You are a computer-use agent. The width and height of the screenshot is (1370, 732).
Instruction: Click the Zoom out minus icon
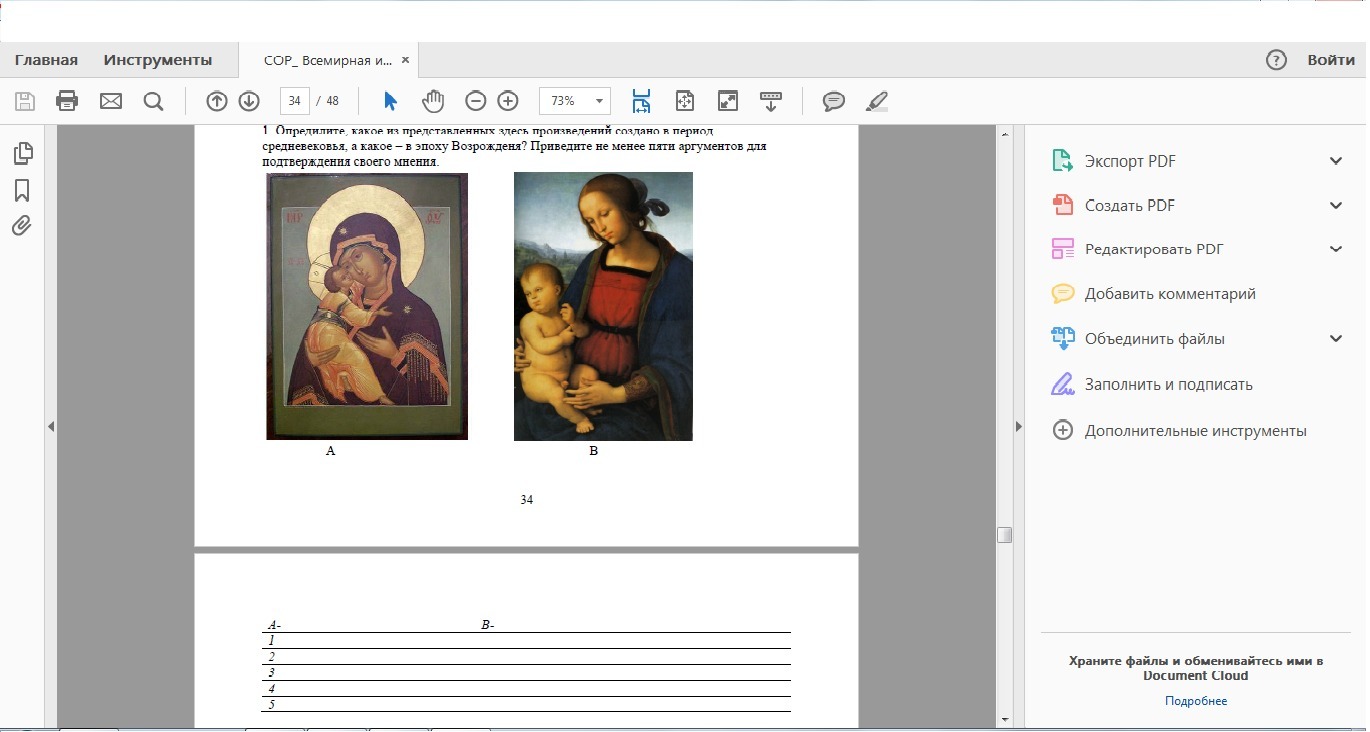[x=476, y=101]
